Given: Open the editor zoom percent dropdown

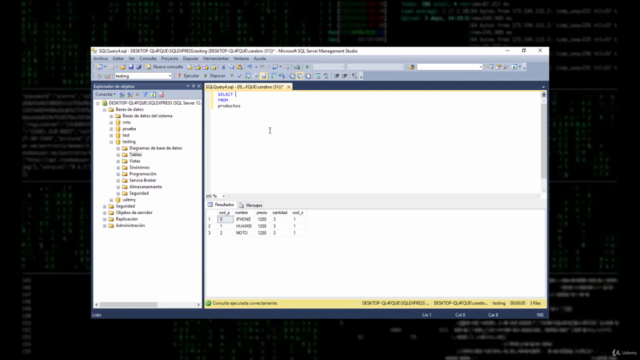Looking at the screenshot, I should point(223,196).
